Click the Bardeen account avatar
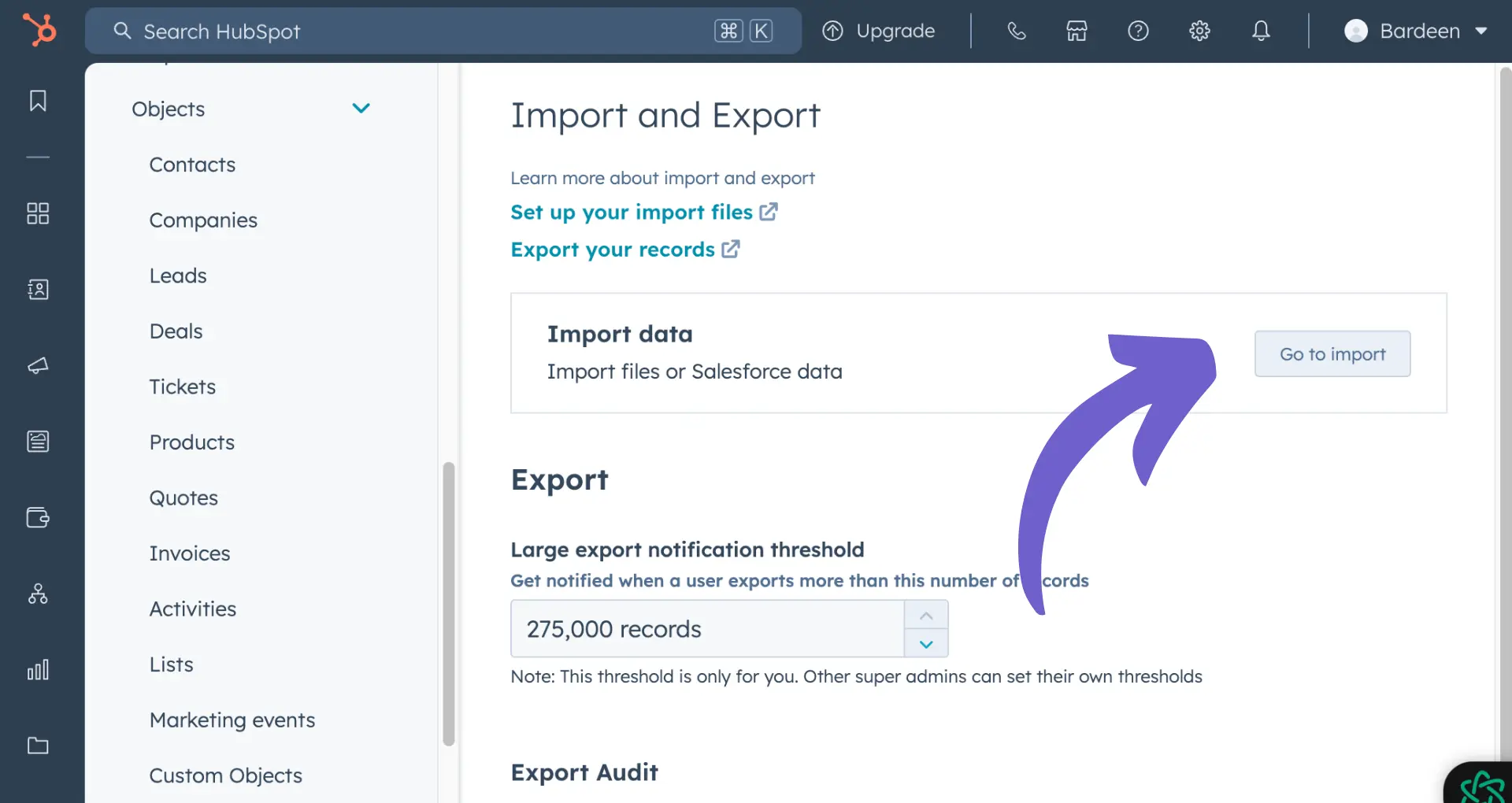 (1355, 31)
